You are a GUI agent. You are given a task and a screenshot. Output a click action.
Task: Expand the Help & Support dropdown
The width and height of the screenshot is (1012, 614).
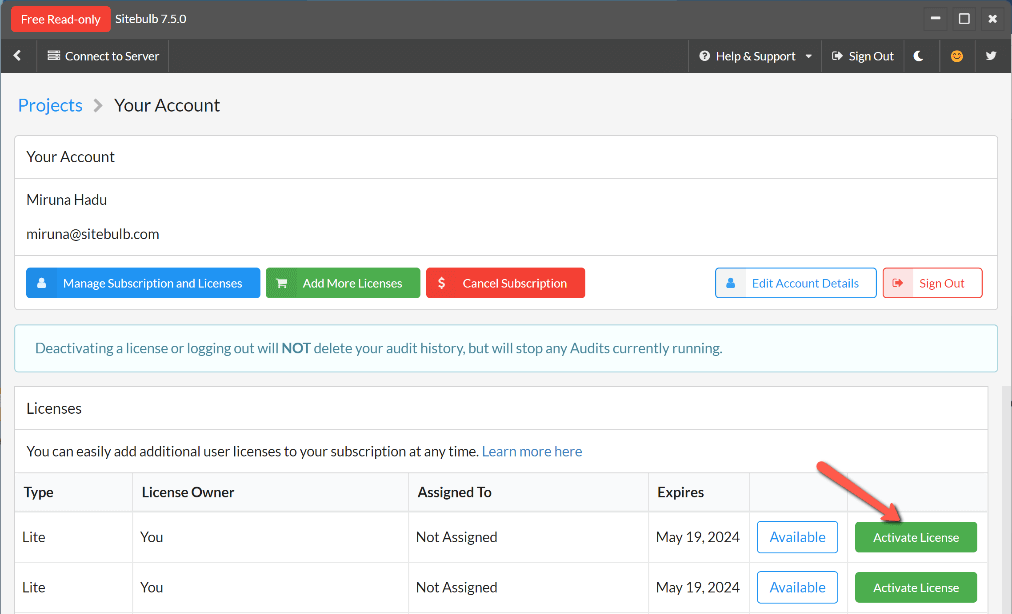pyautogui.click(x=755, y=56)
